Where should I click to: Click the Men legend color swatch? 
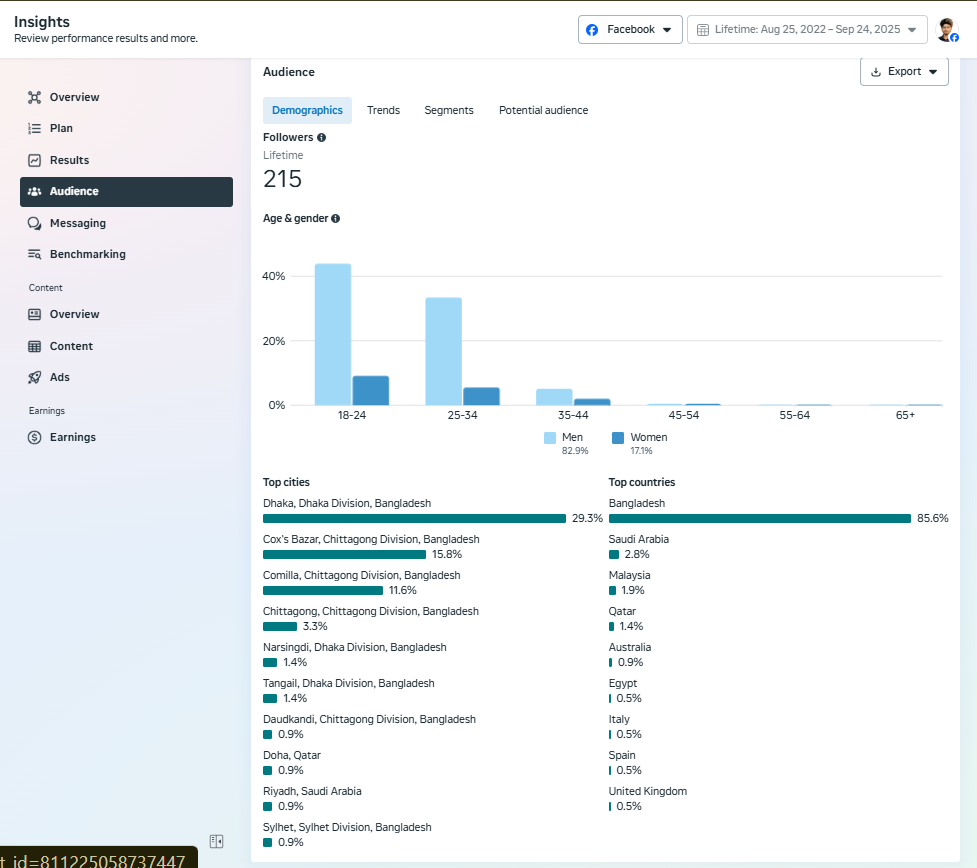[x=550, y=438]
